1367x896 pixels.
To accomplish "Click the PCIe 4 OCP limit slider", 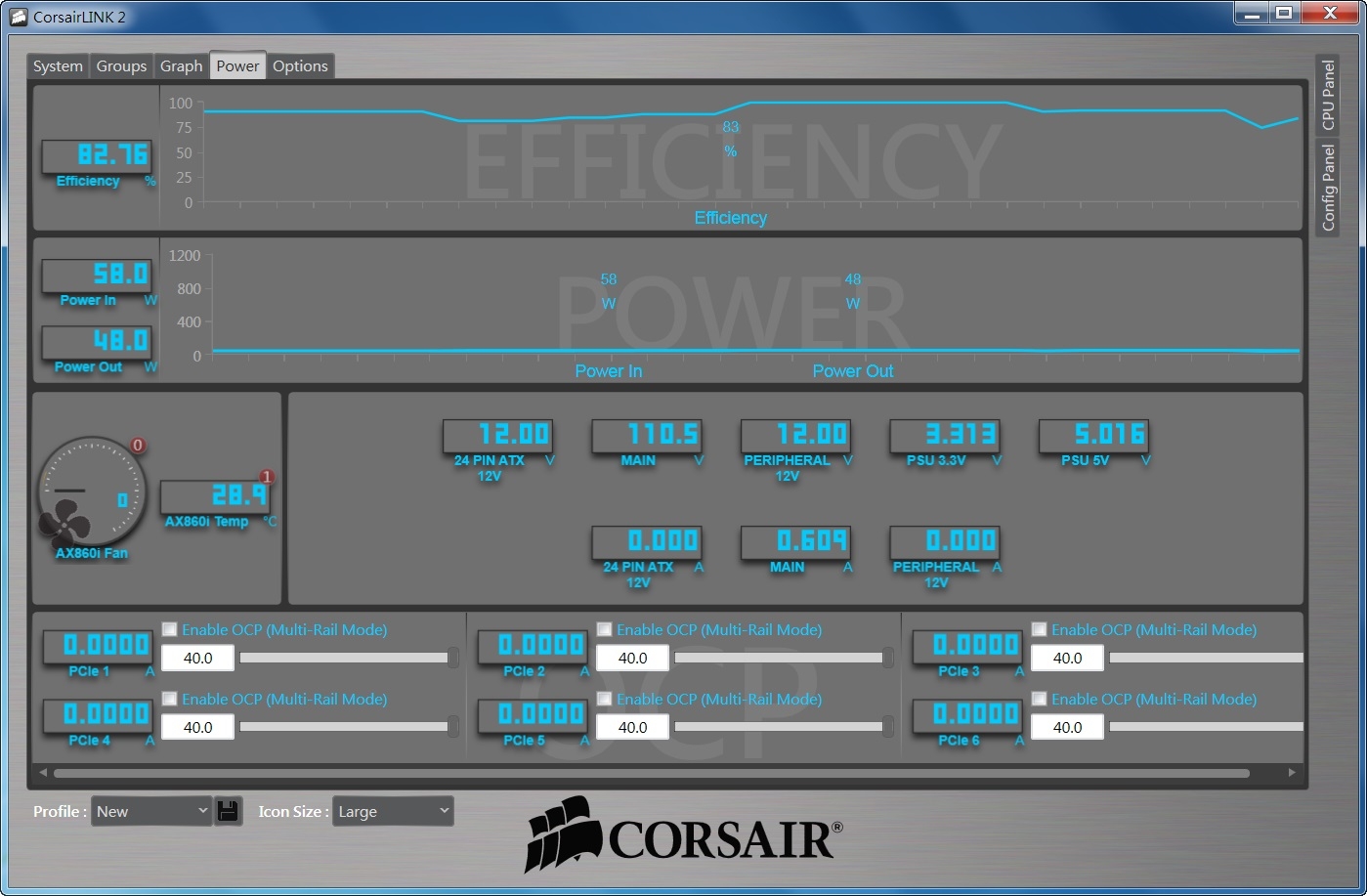I will (x=349, y=727).
